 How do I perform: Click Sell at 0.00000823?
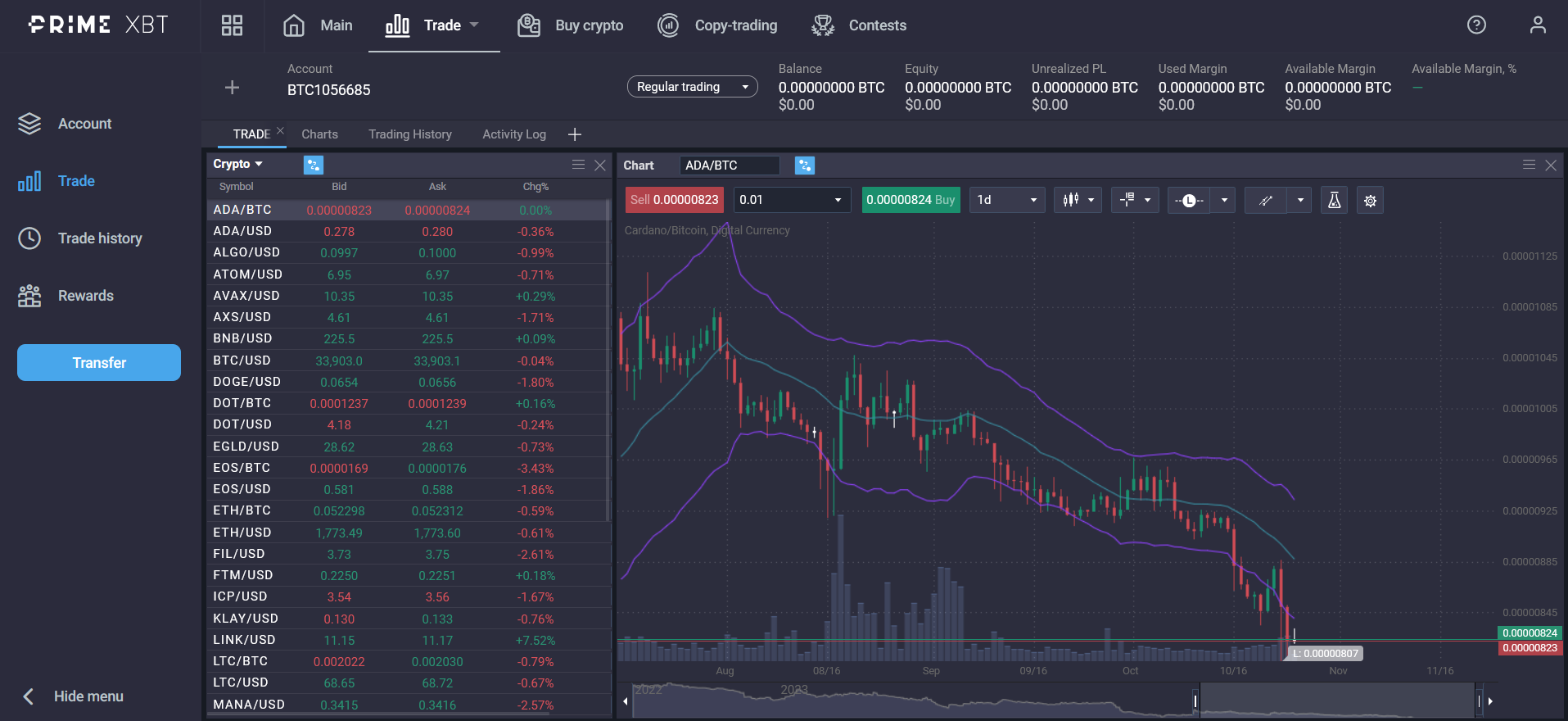click(x=675, y=200)
